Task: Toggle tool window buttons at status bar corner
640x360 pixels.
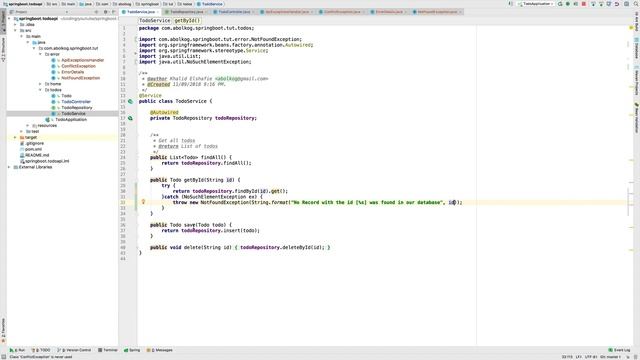Action: coord(3,357)
